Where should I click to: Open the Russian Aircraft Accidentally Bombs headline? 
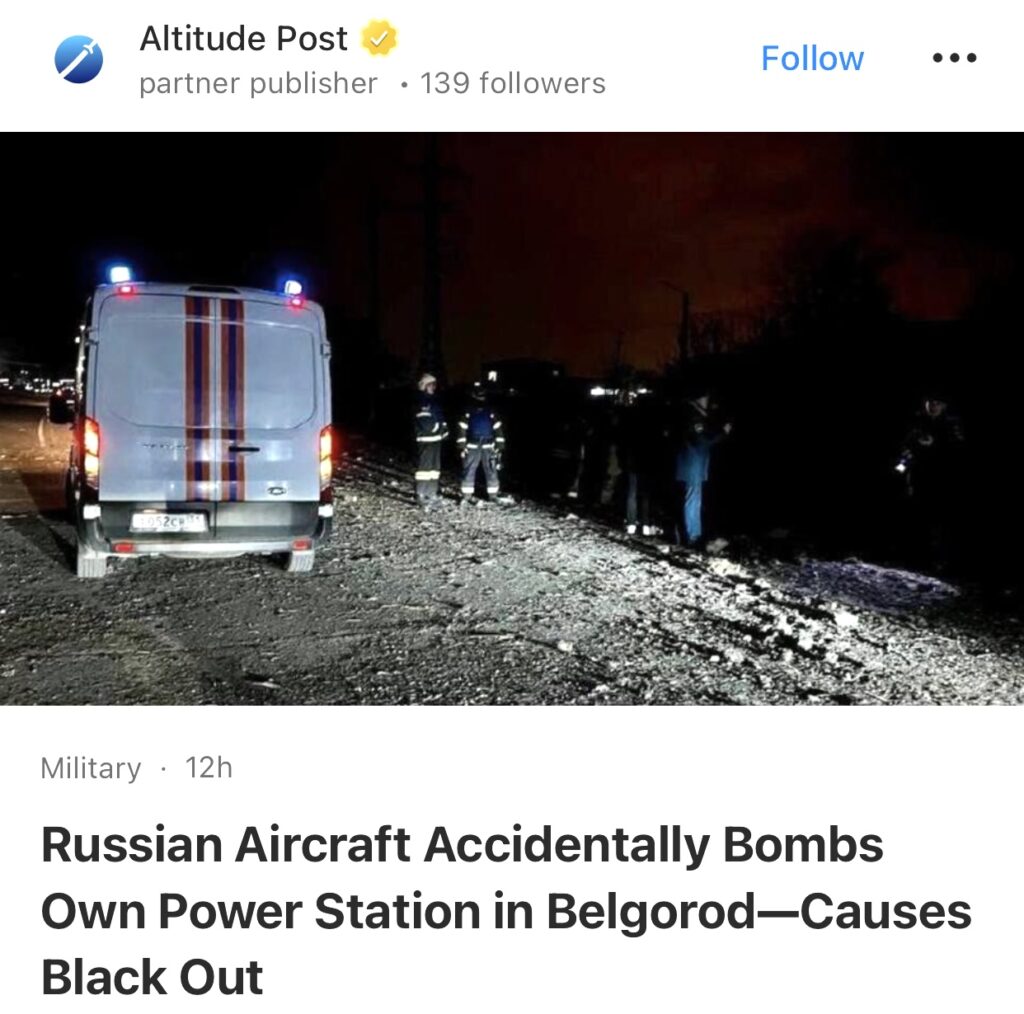click(x=506, y=910)
